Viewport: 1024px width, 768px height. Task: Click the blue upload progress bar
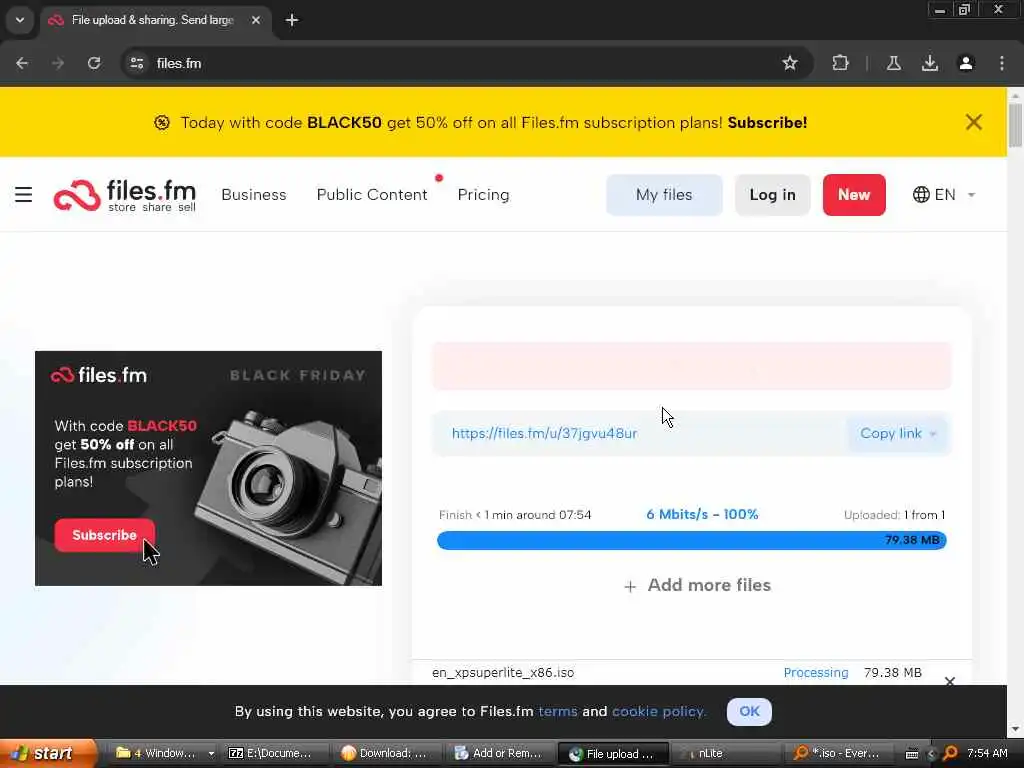[x=692, y=540]
